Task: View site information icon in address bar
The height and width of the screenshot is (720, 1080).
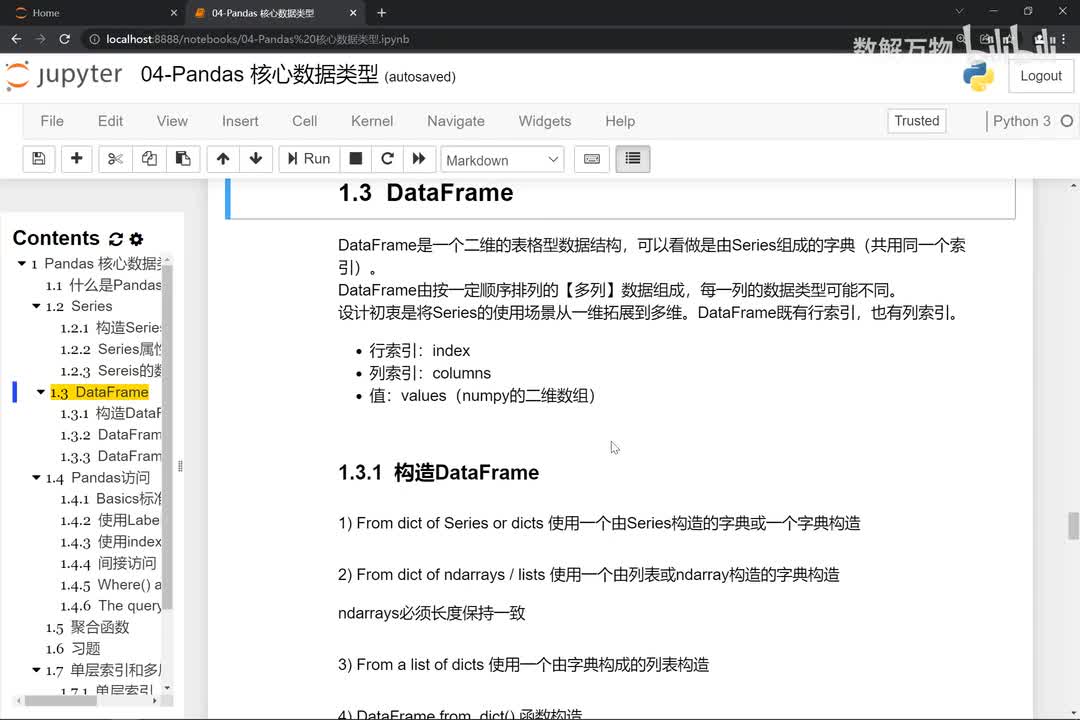Action: point(94,39)
